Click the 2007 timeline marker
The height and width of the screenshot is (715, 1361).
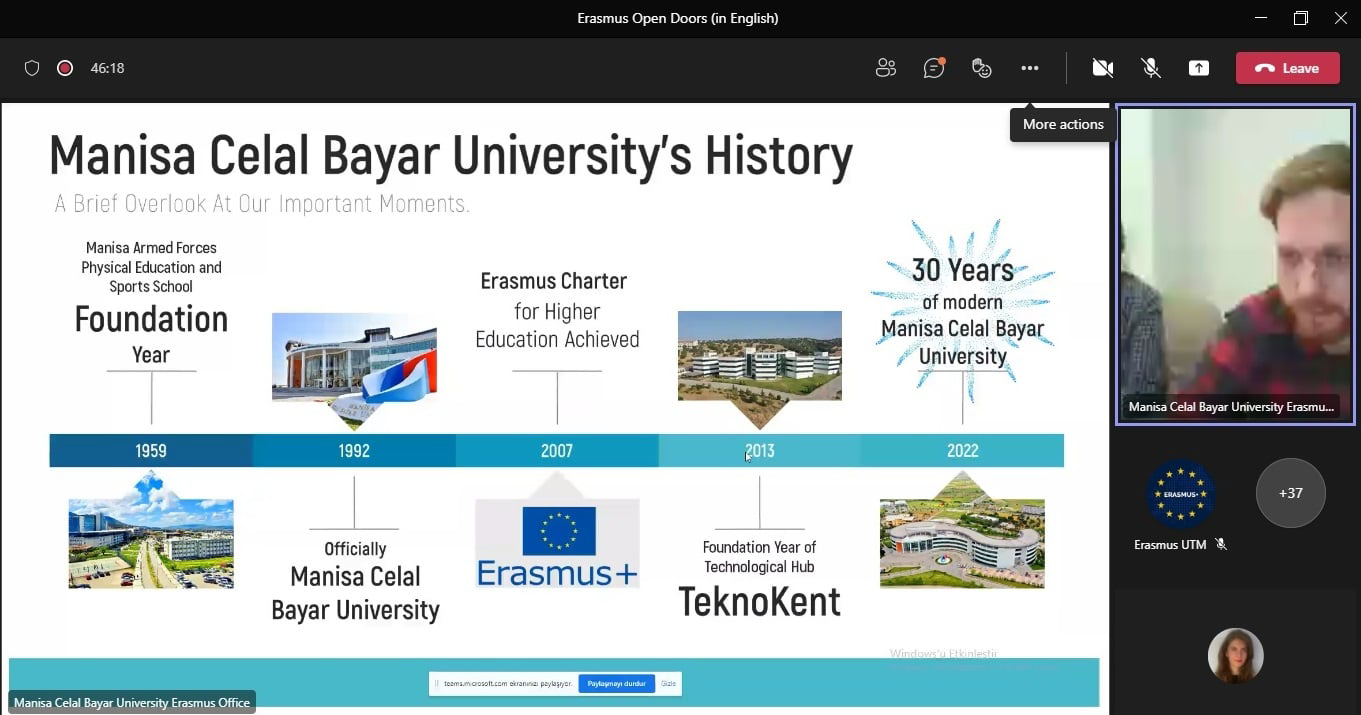[557, 451]
